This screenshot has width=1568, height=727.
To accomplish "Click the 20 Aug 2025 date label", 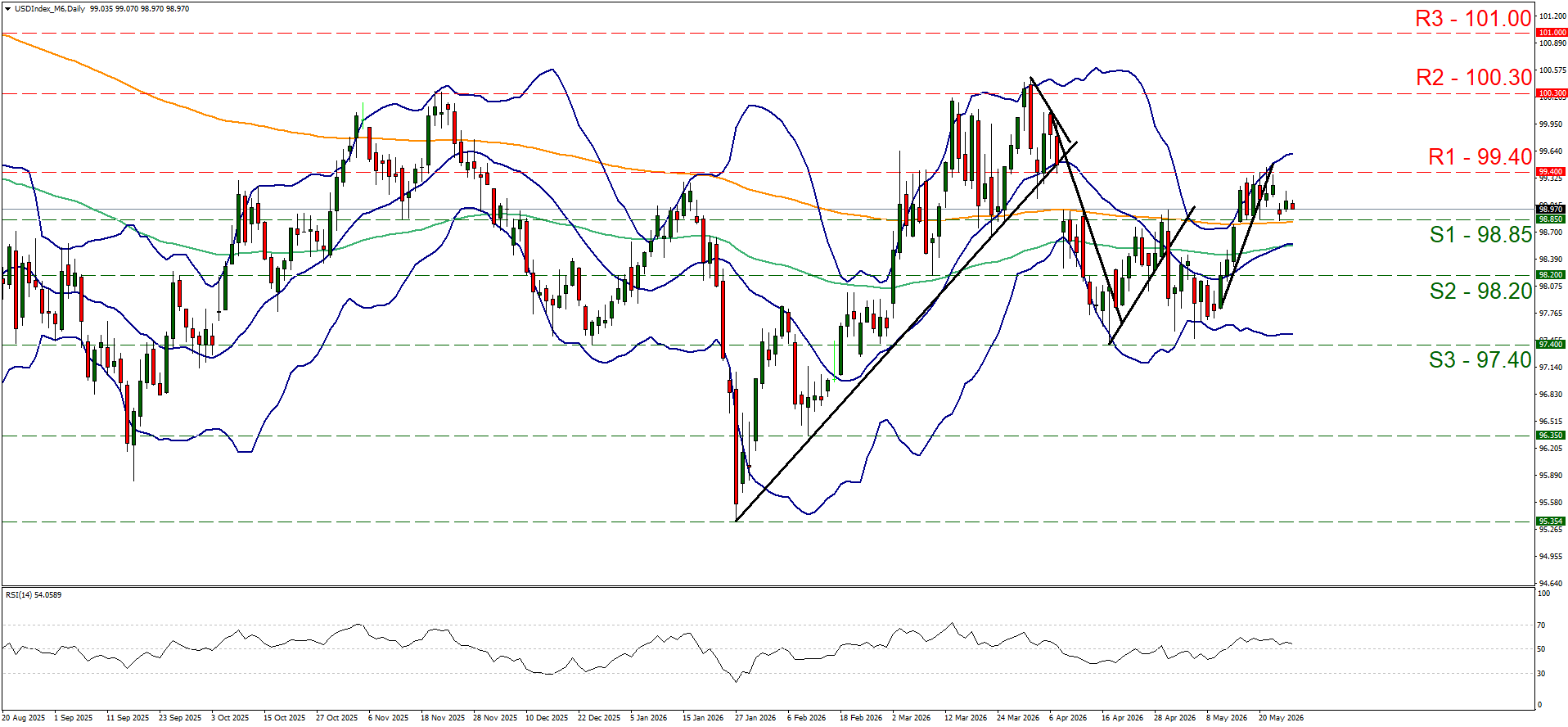I will (x=24, y=718).
